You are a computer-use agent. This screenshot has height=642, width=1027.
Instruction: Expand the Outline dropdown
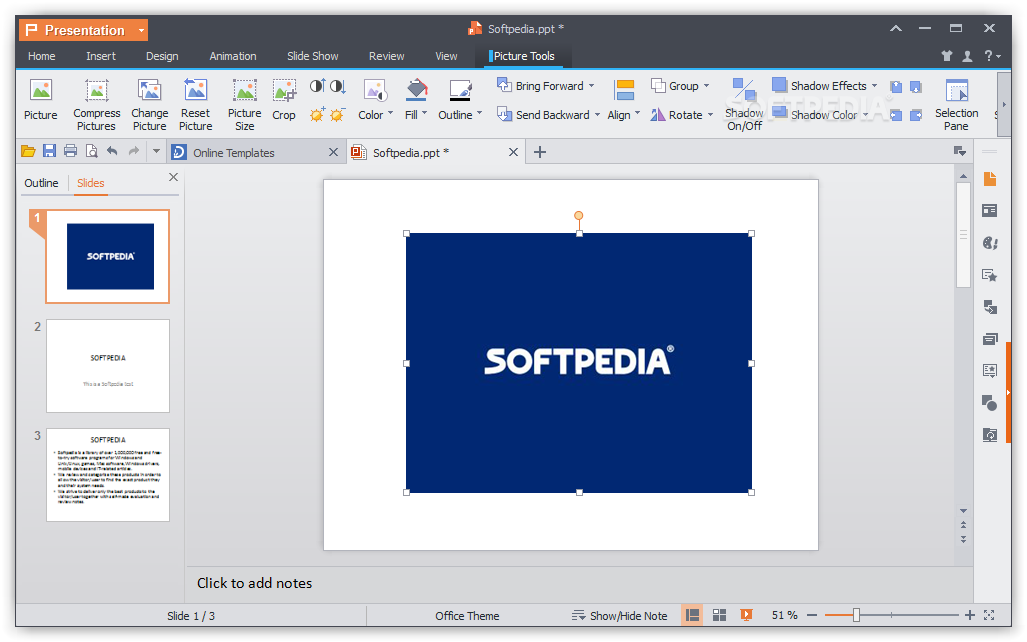(x=479, y=113)
